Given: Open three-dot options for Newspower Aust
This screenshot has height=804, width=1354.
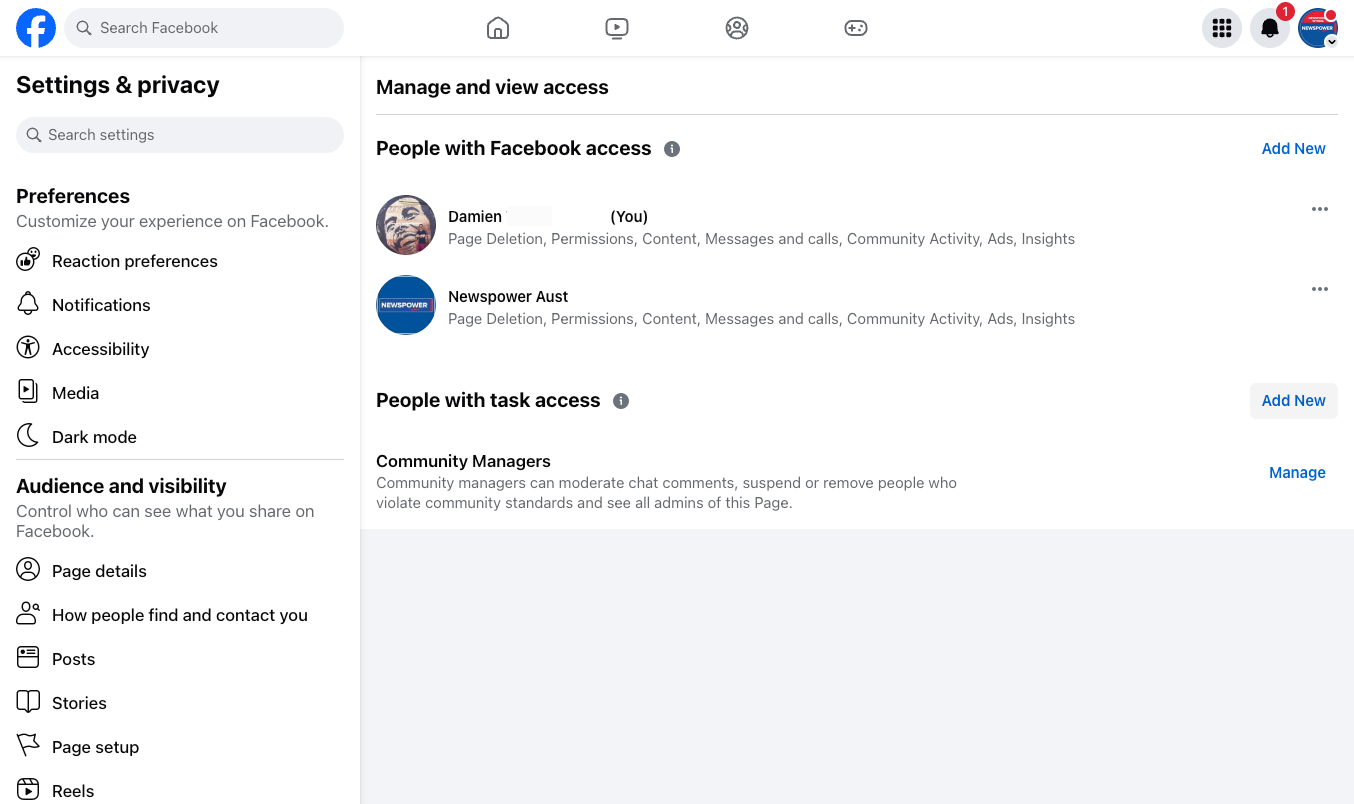Looking at the screenshot, I should point(1320,289).
